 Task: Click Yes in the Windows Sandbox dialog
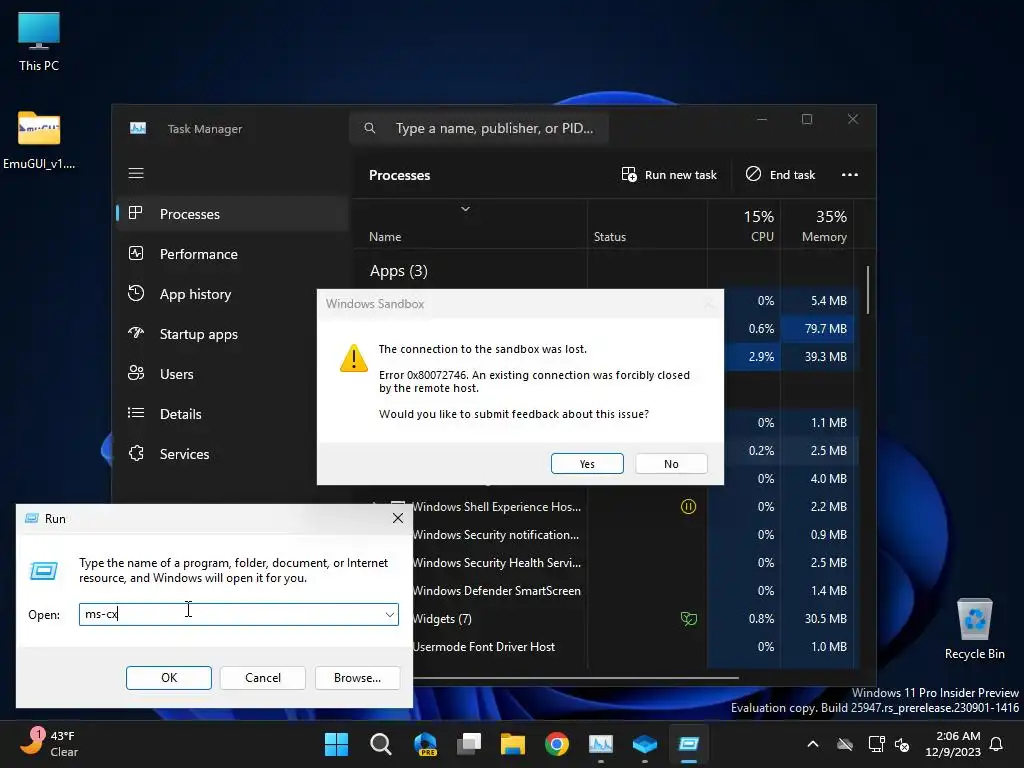(587, 464)
